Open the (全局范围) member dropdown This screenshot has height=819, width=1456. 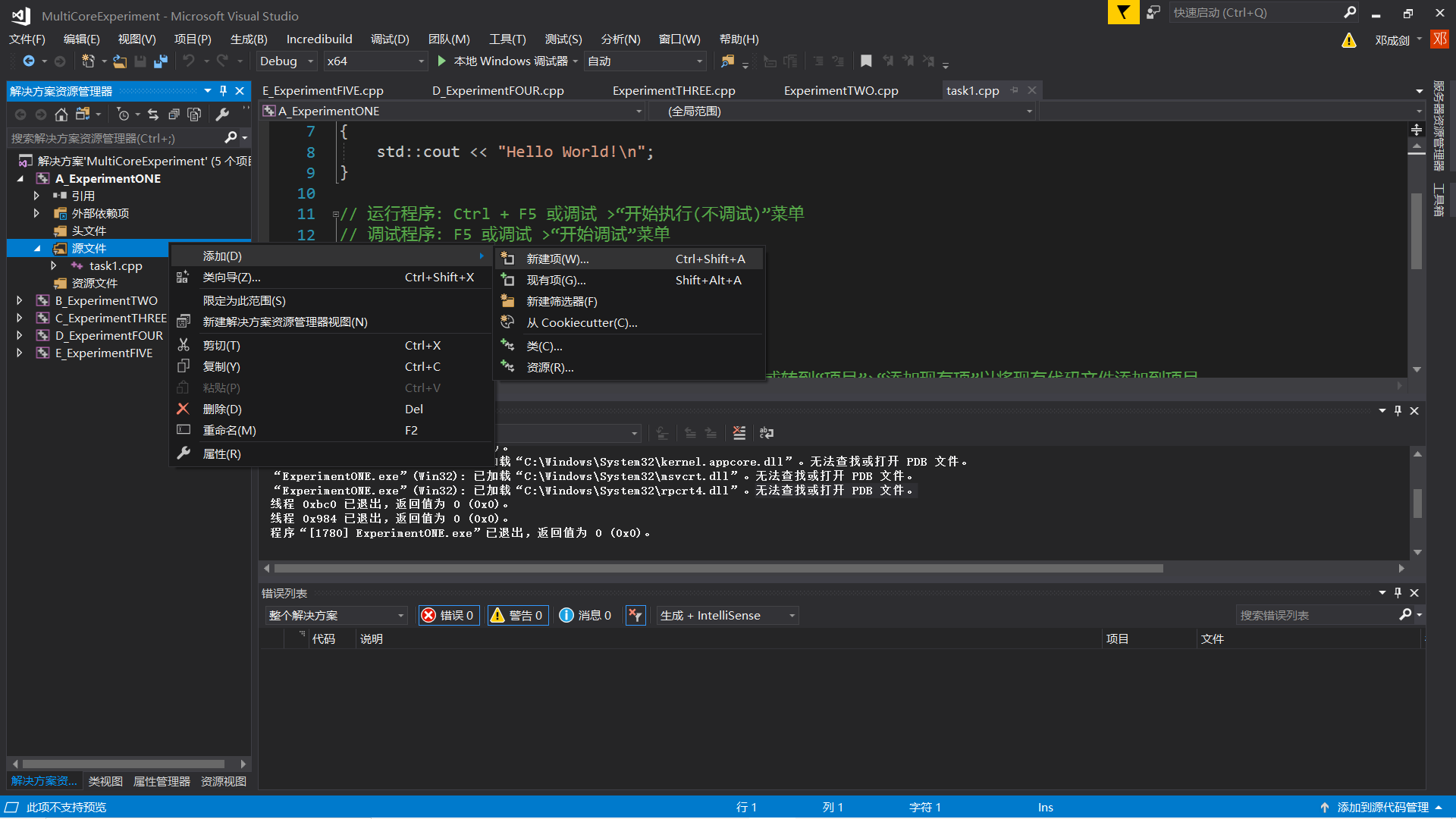point(842,111)
